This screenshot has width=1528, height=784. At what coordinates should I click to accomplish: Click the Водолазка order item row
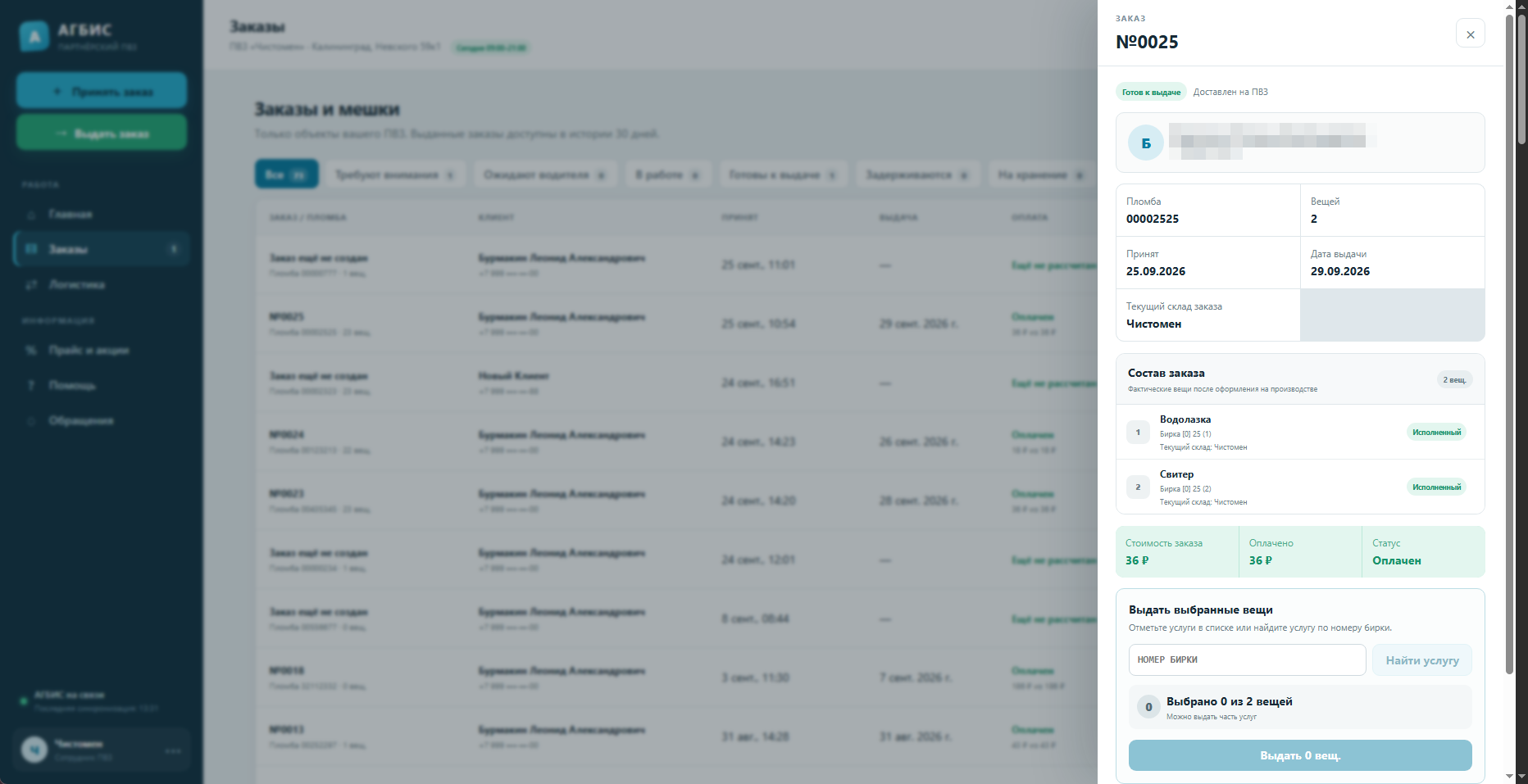tap(1300, 432)
